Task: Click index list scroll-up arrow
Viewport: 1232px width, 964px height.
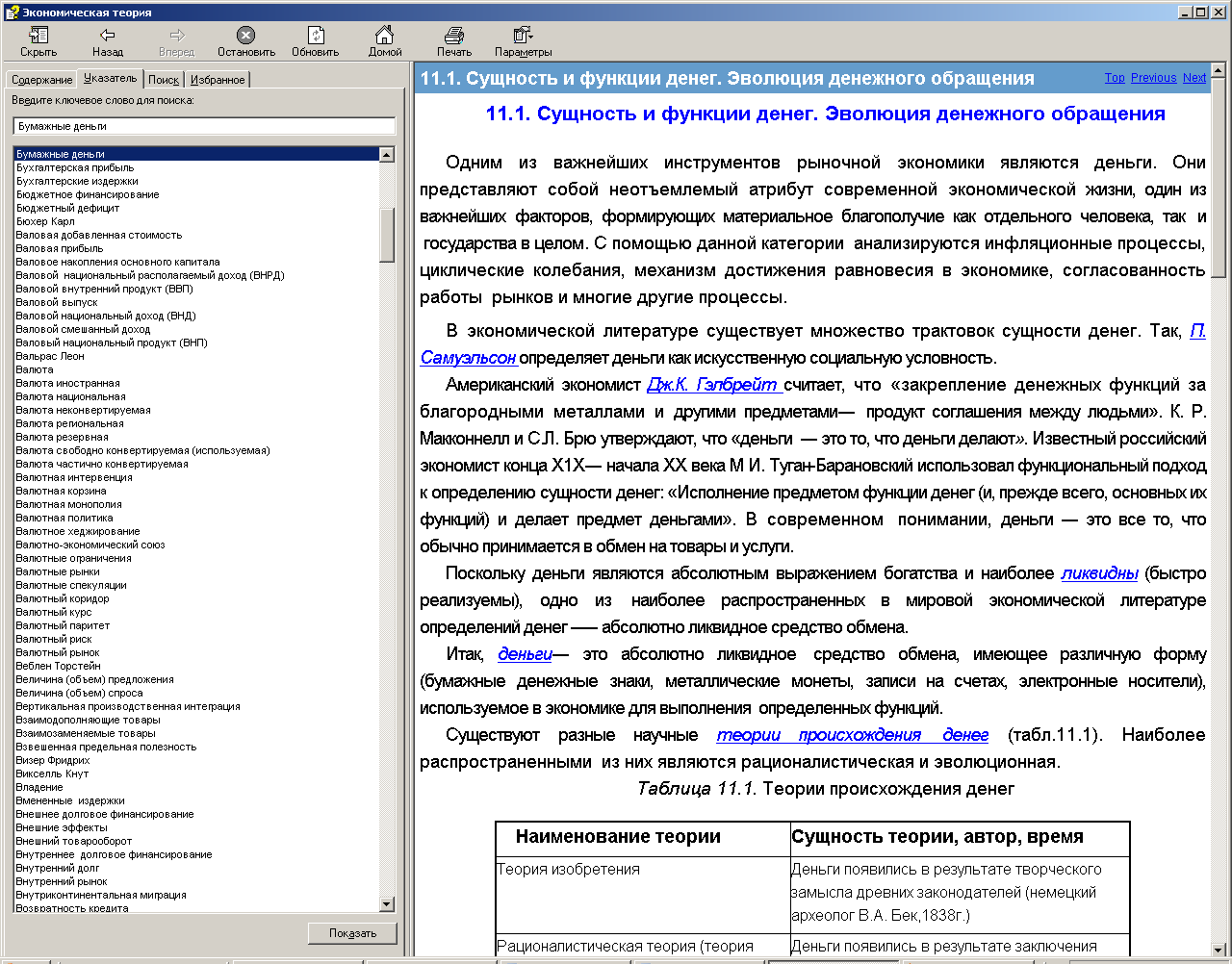Action: tap(387, 154)
